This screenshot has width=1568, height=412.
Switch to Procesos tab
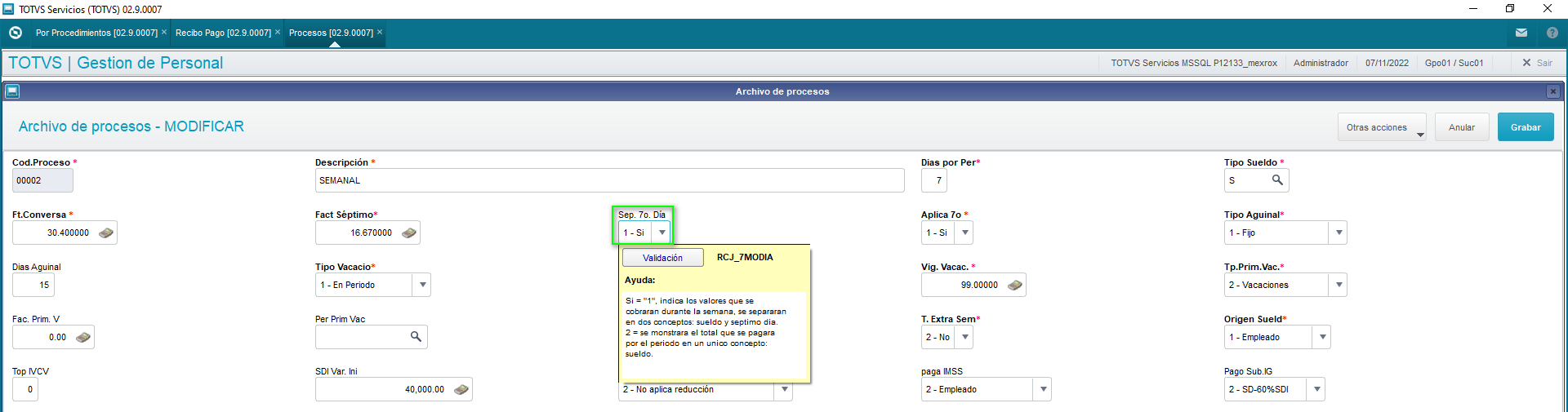click(x=331, y=33)
